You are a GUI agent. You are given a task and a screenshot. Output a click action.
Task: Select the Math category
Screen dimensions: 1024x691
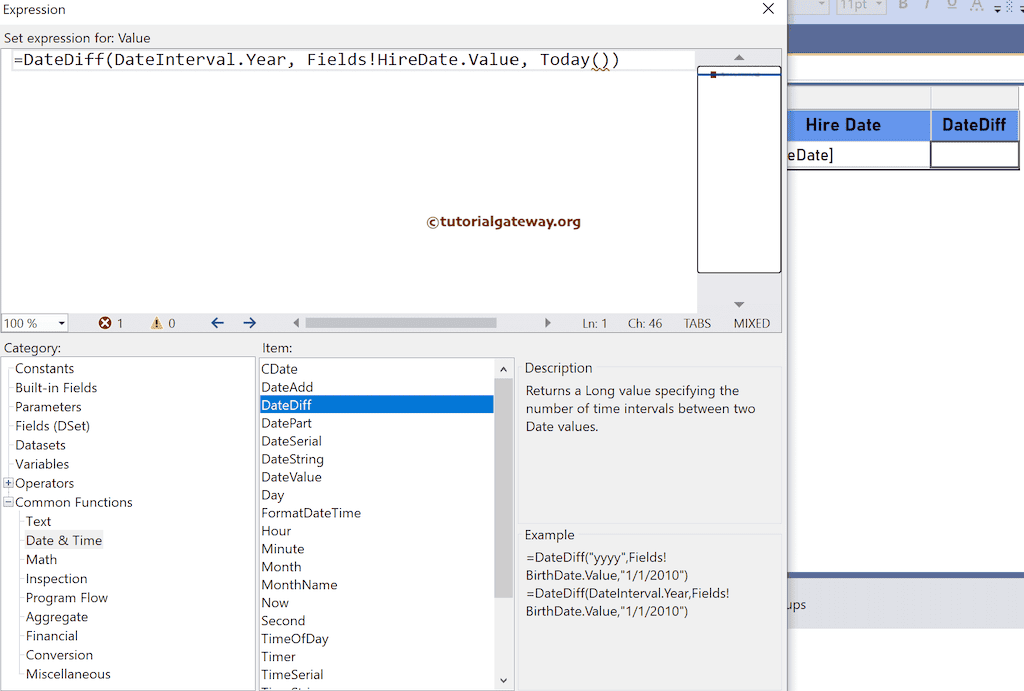[41, 559]
